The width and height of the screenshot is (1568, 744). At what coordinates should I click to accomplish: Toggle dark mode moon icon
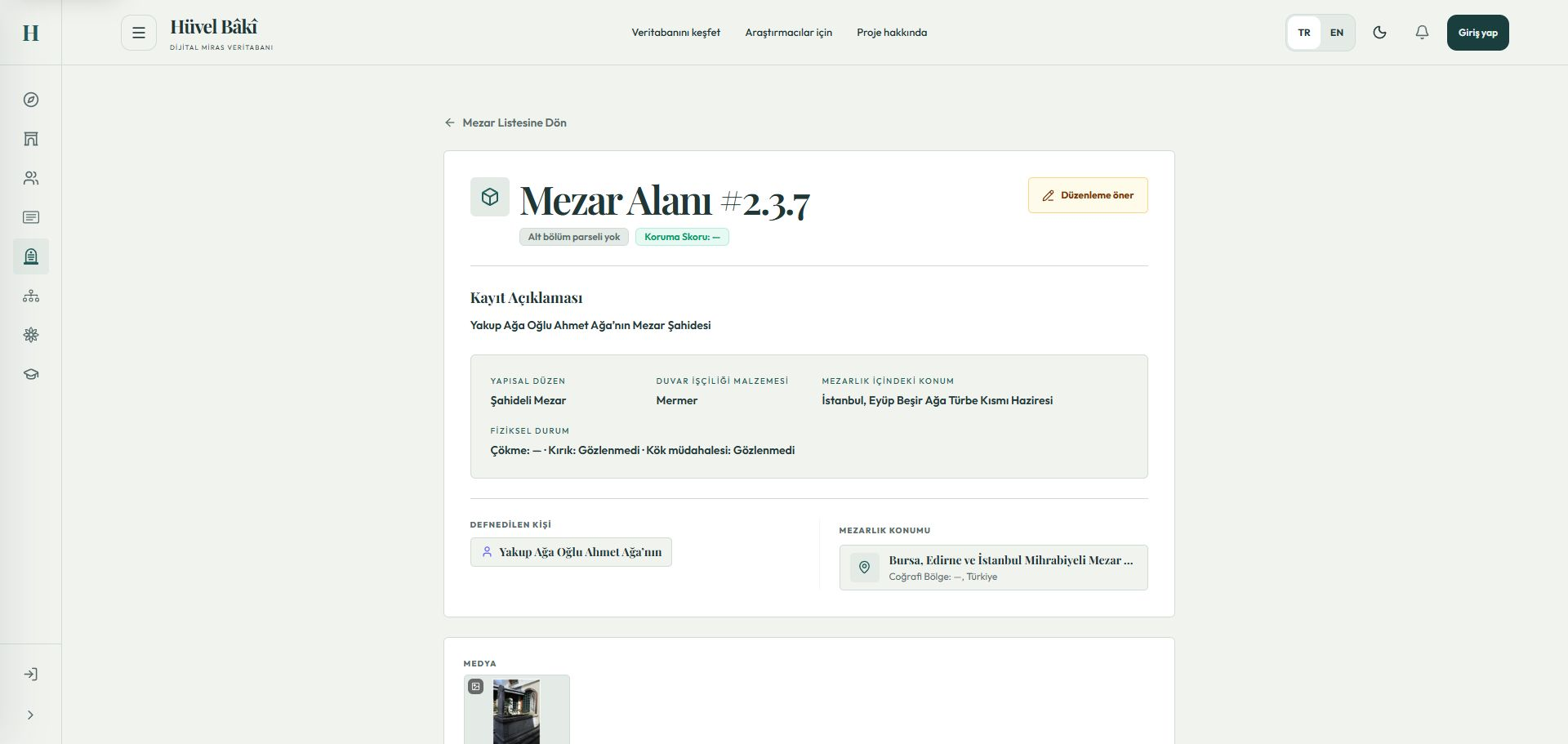1379,33
